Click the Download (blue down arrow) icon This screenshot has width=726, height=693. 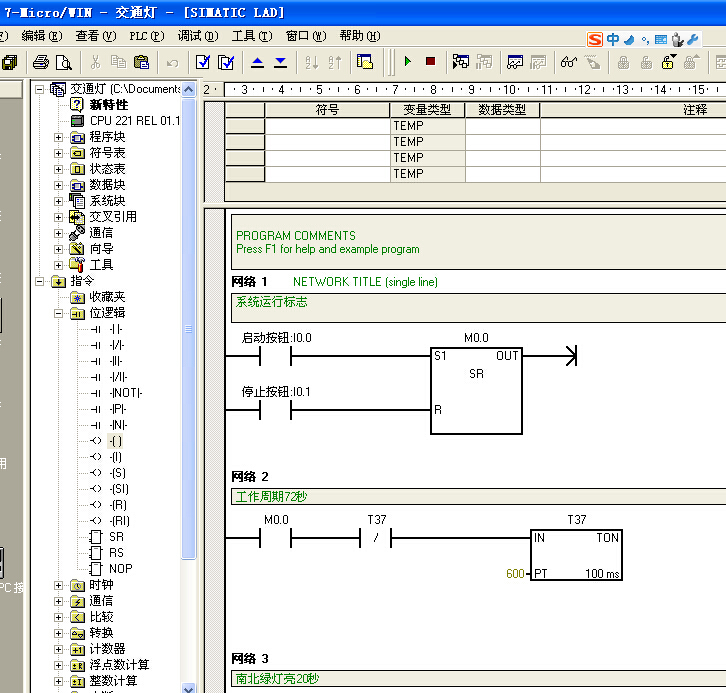pyautogui.click(x=280, y=62)
